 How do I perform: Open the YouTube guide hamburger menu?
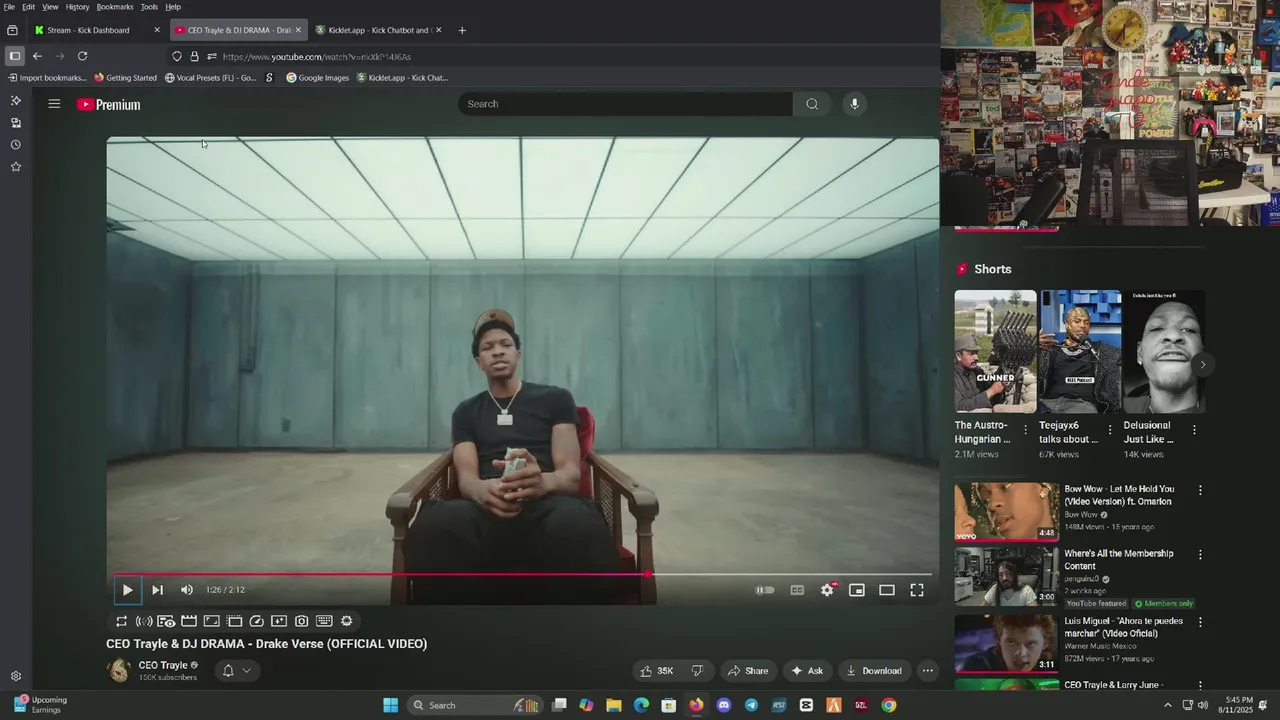54,104
